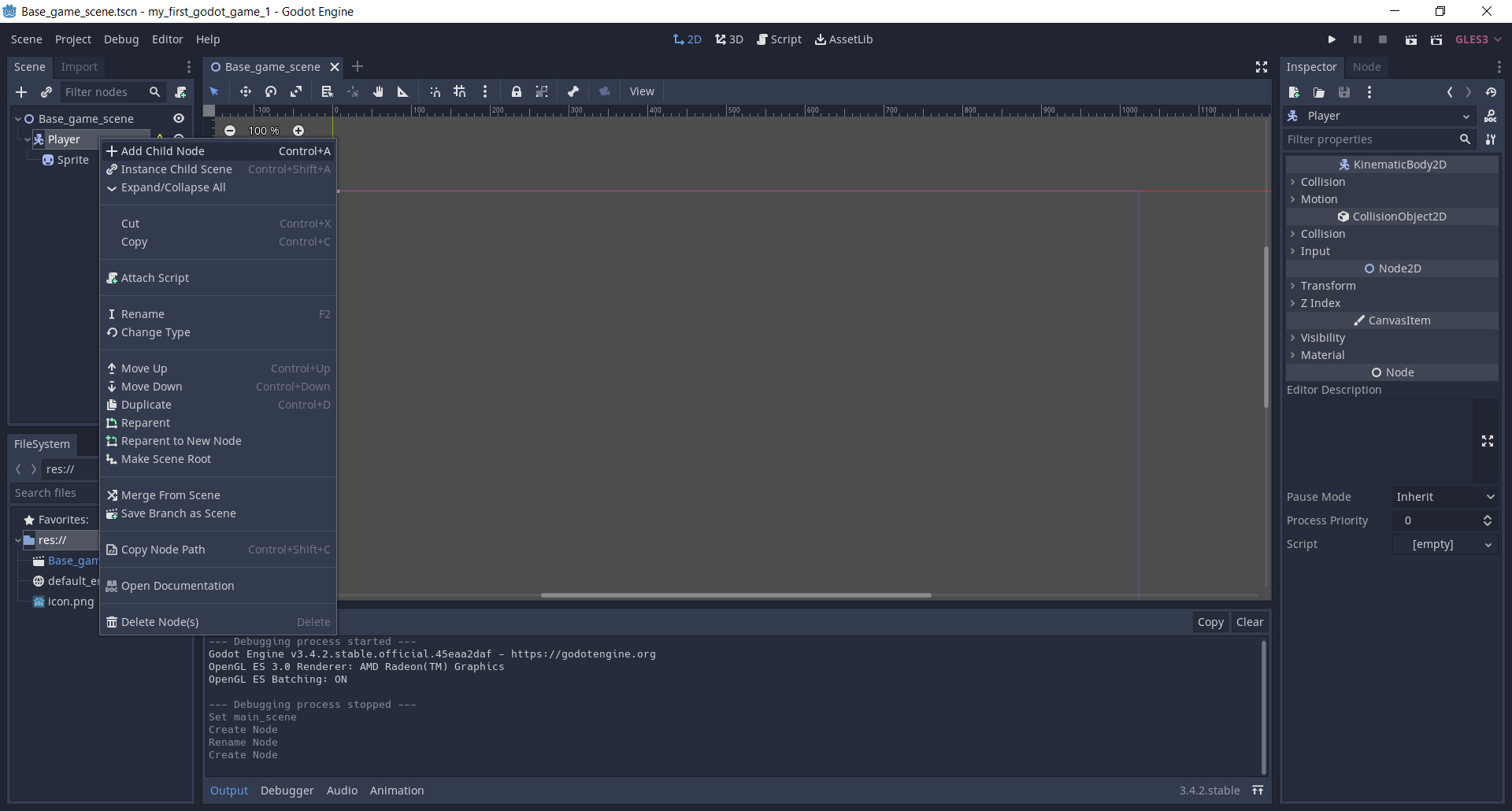1512x811 pixels.
Task: Open Pause Mode Inherit dropdown
Action: pyautogui.click(x=1445, y=497)
